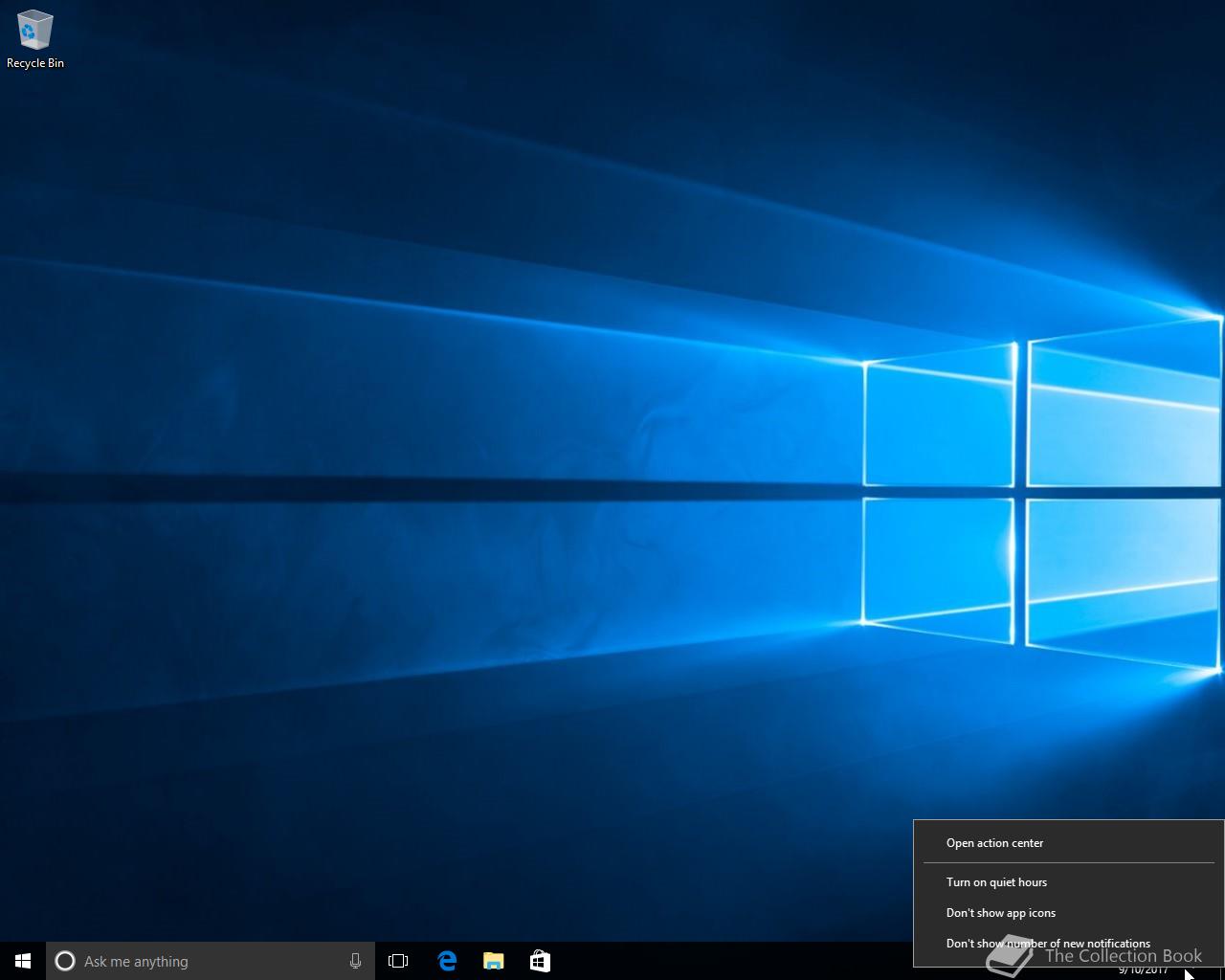Launch the Windows Store app
Image resolution: width=1225 pixels, height=980 pixels.
pyautogui.click(x=540, y=961)
